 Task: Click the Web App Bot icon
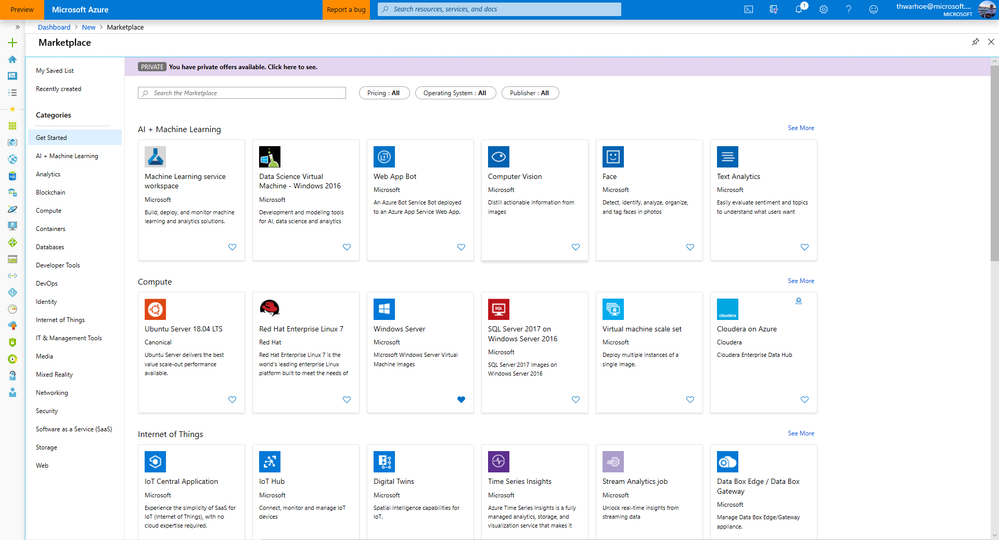tap(384, 157)
